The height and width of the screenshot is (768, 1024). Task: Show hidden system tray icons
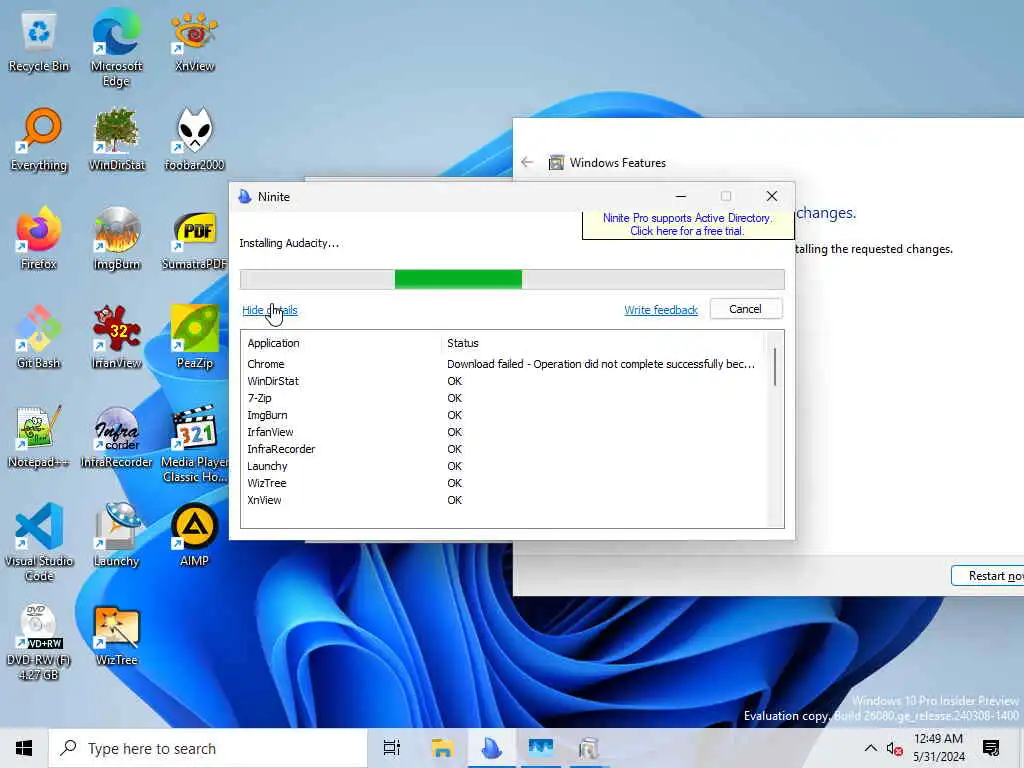(x=871, y=748)
